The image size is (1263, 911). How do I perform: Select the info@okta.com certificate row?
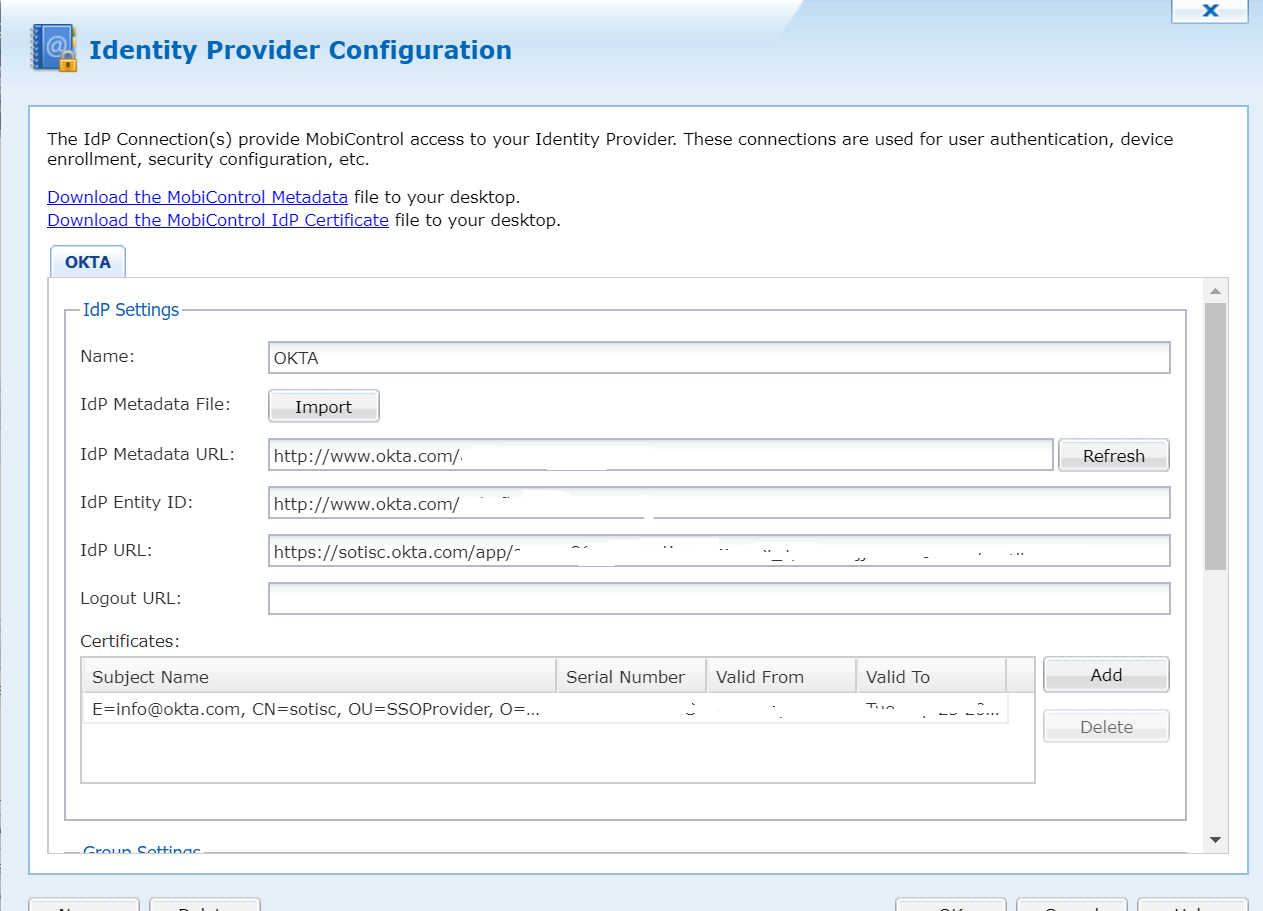pyautogui.click(x=316, y=710)
